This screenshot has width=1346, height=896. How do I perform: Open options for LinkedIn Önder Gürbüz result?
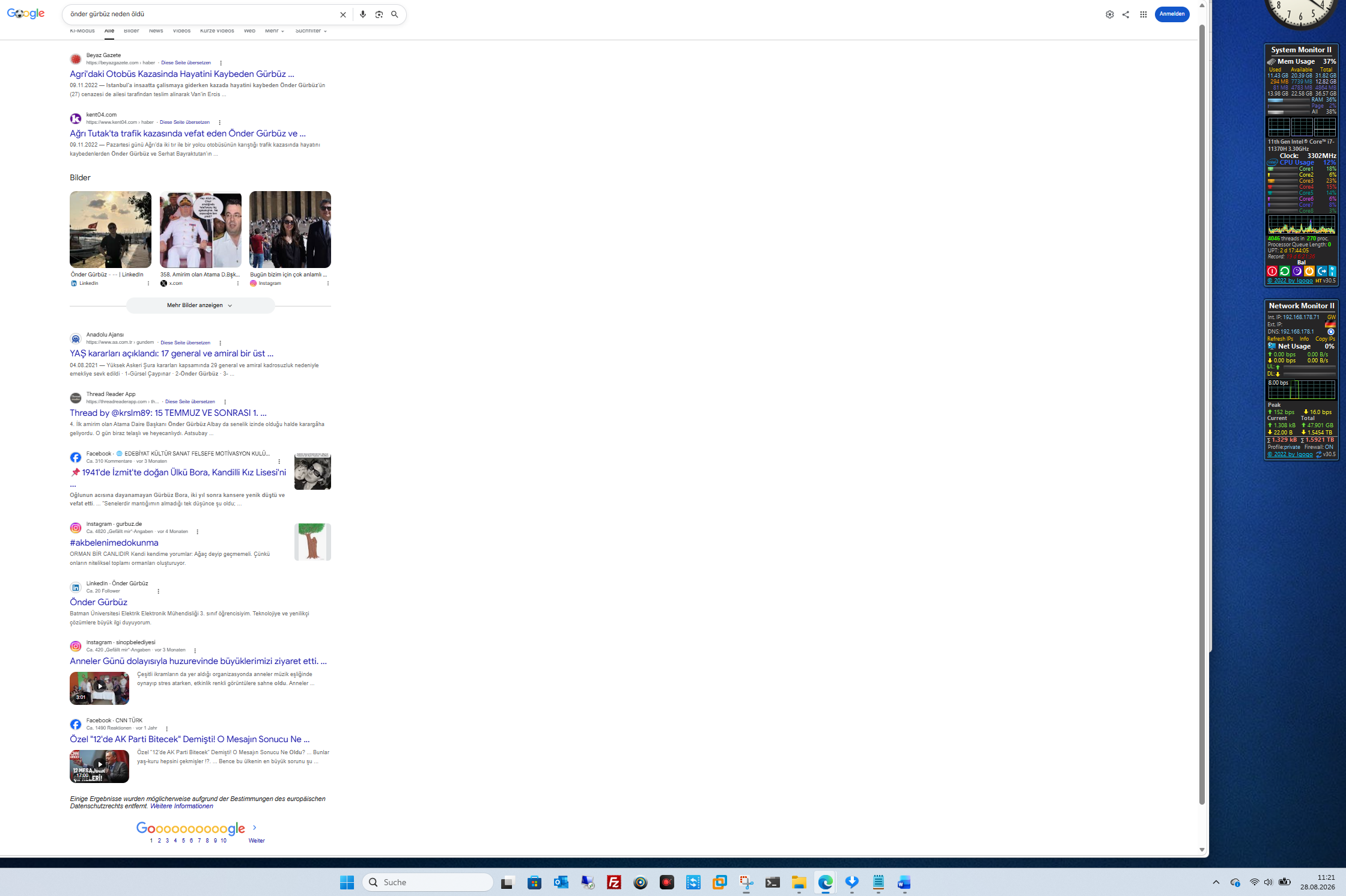click(x=158, y=591)
